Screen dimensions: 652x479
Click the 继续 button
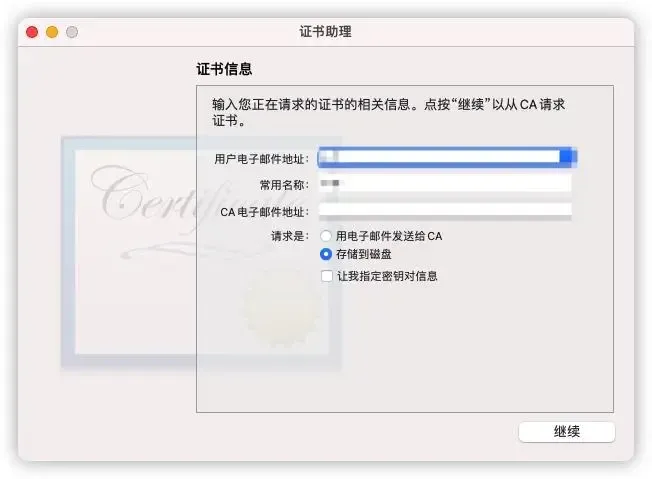(x=567, y=432)
